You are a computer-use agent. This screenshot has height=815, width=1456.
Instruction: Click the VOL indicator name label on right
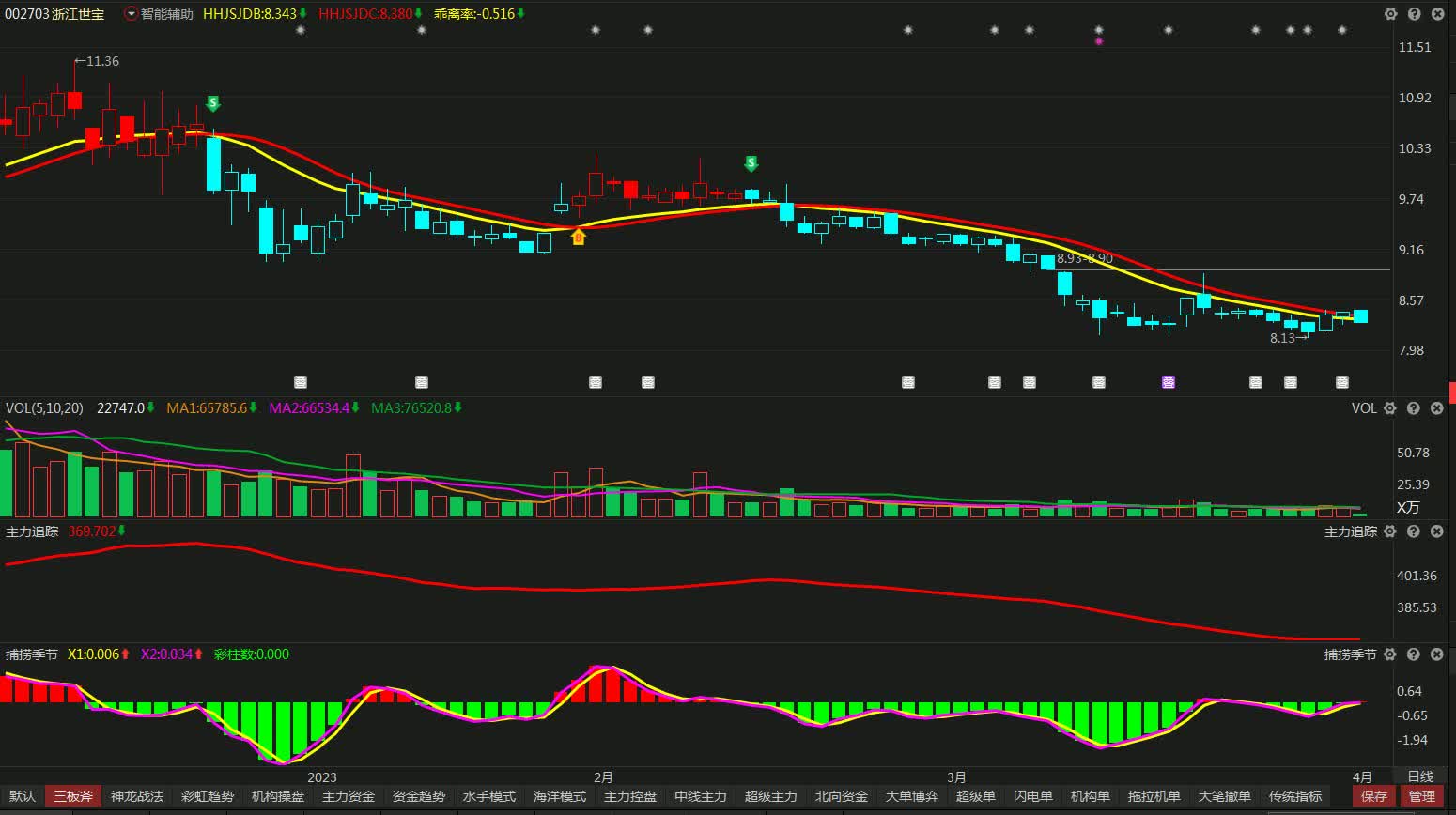tap(1364, 408)
